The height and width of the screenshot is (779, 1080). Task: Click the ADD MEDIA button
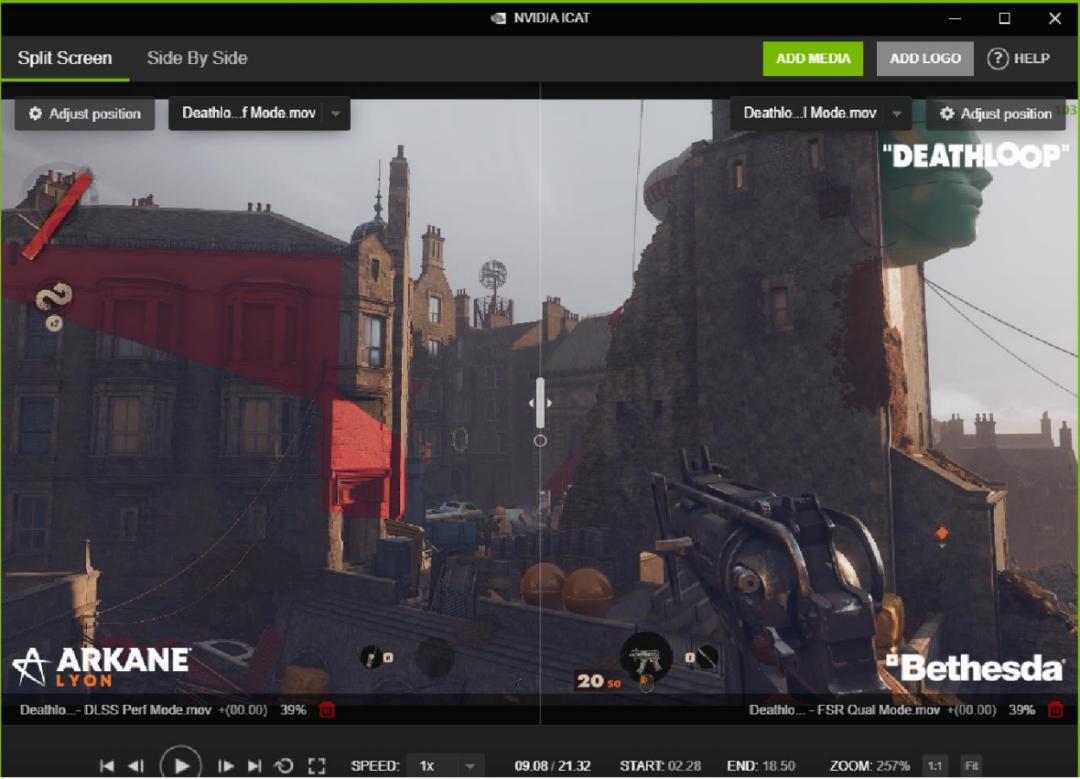[x=813, y=59]
